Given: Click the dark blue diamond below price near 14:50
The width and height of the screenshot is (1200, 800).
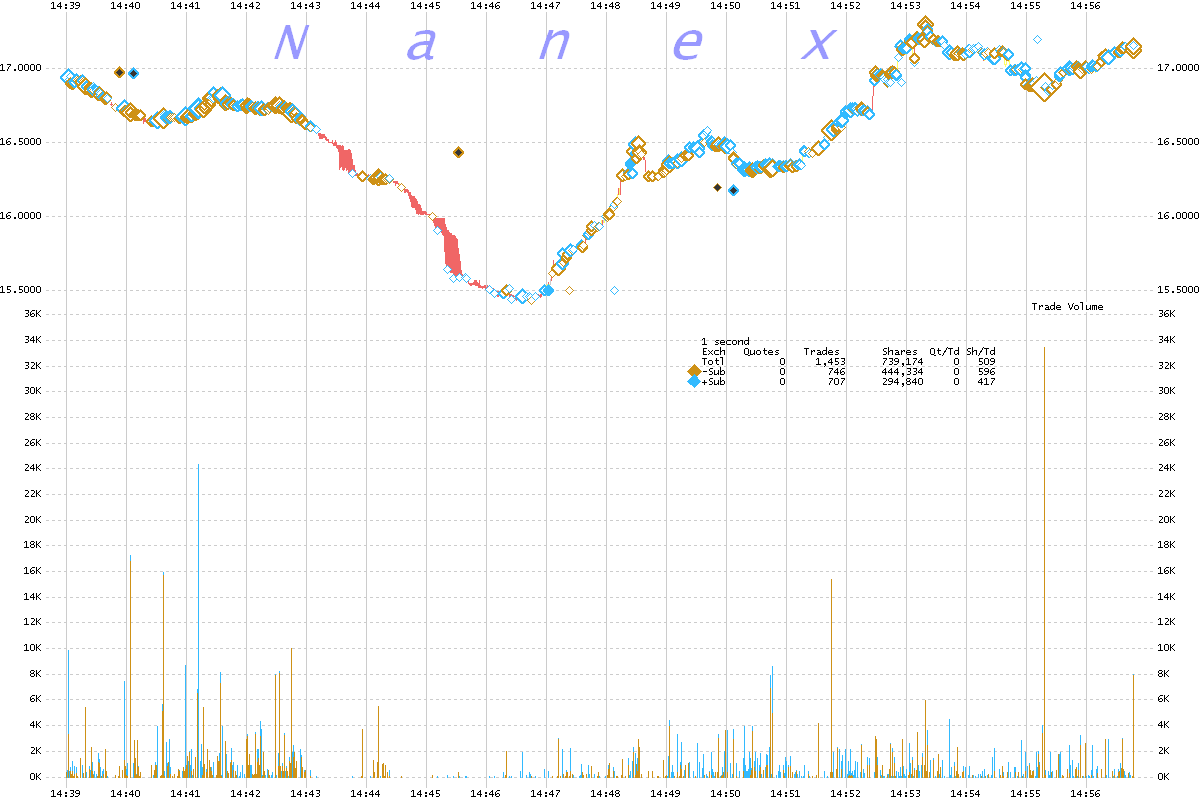Looking at the screenshot, I should click(x=733, y=190).
